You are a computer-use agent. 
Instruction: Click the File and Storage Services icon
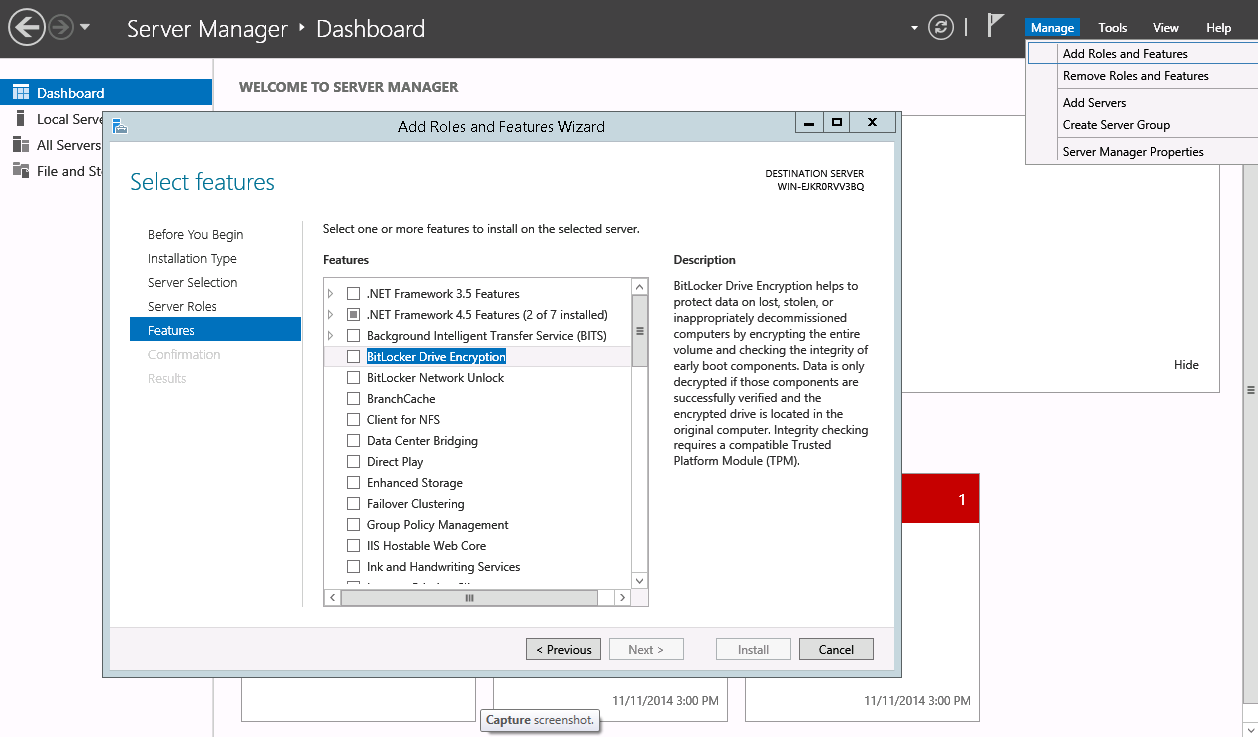pyautogui.click(x=21, y=171)
